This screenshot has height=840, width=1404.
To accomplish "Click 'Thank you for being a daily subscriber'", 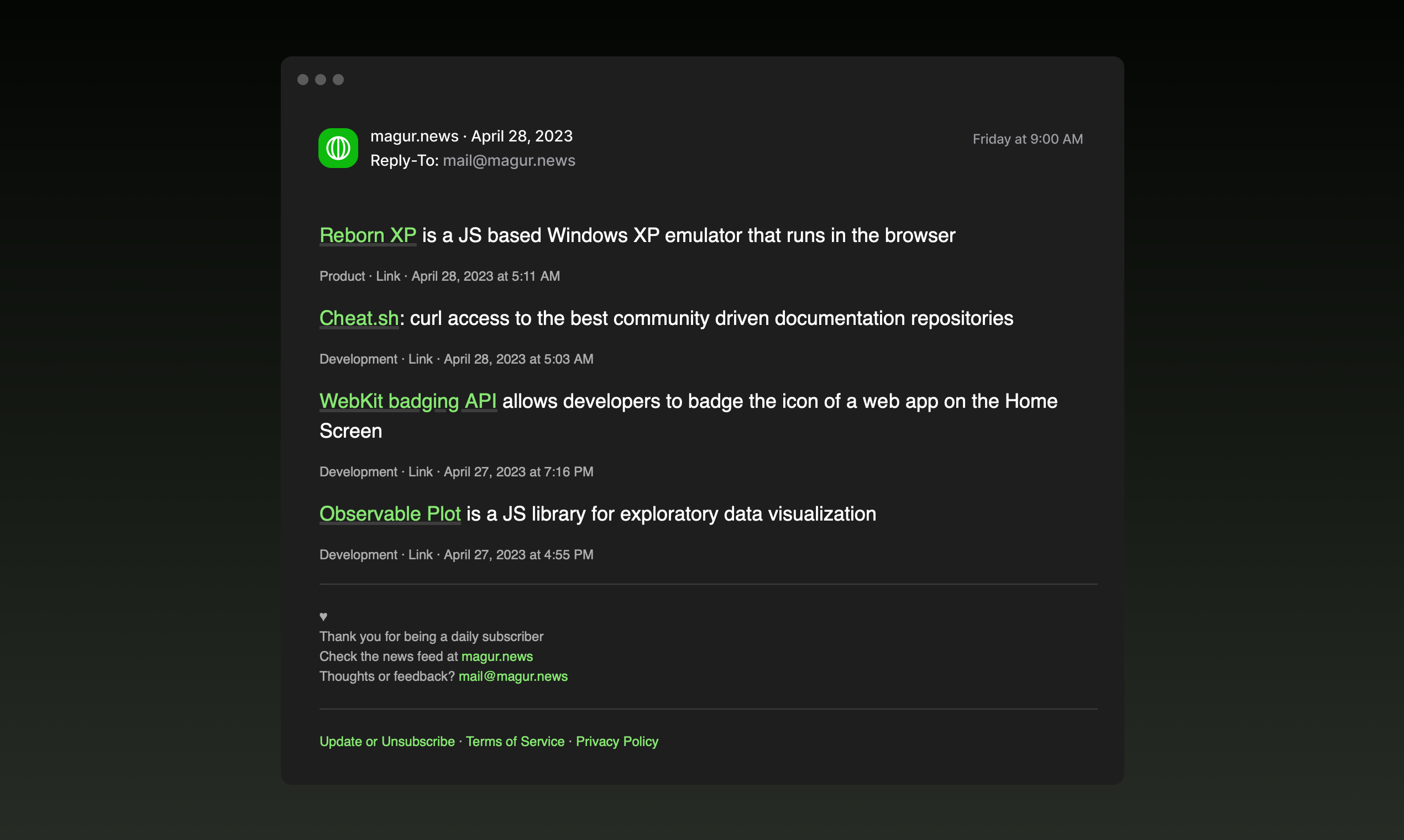I will point(431,637).
